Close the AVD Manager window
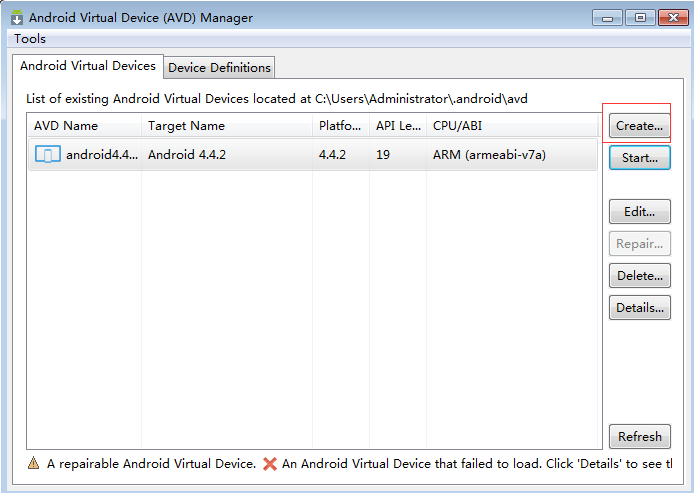 coord(673,18)
